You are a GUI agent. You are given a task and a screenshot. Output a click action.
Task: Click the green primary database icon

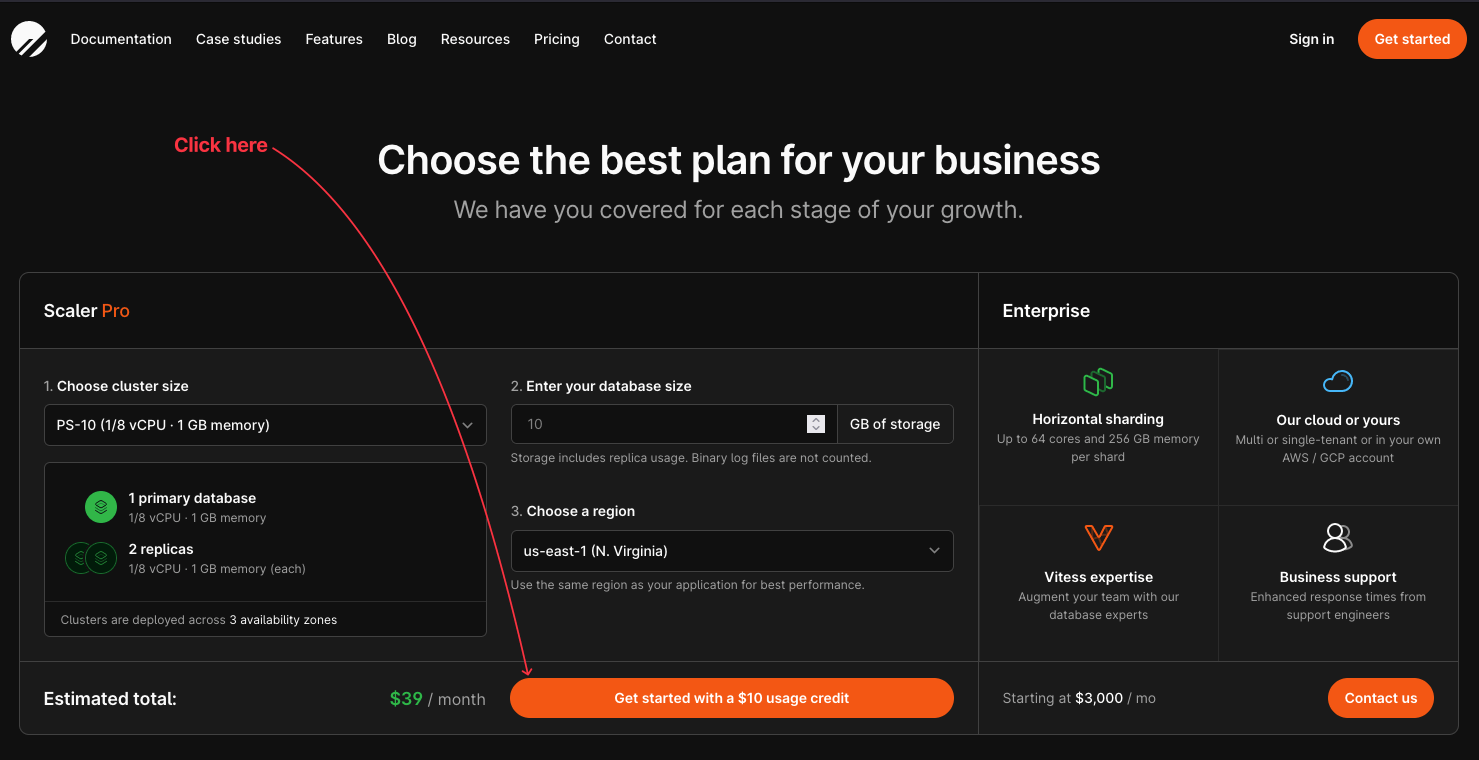pyautogui.click(x=100, y=507)
